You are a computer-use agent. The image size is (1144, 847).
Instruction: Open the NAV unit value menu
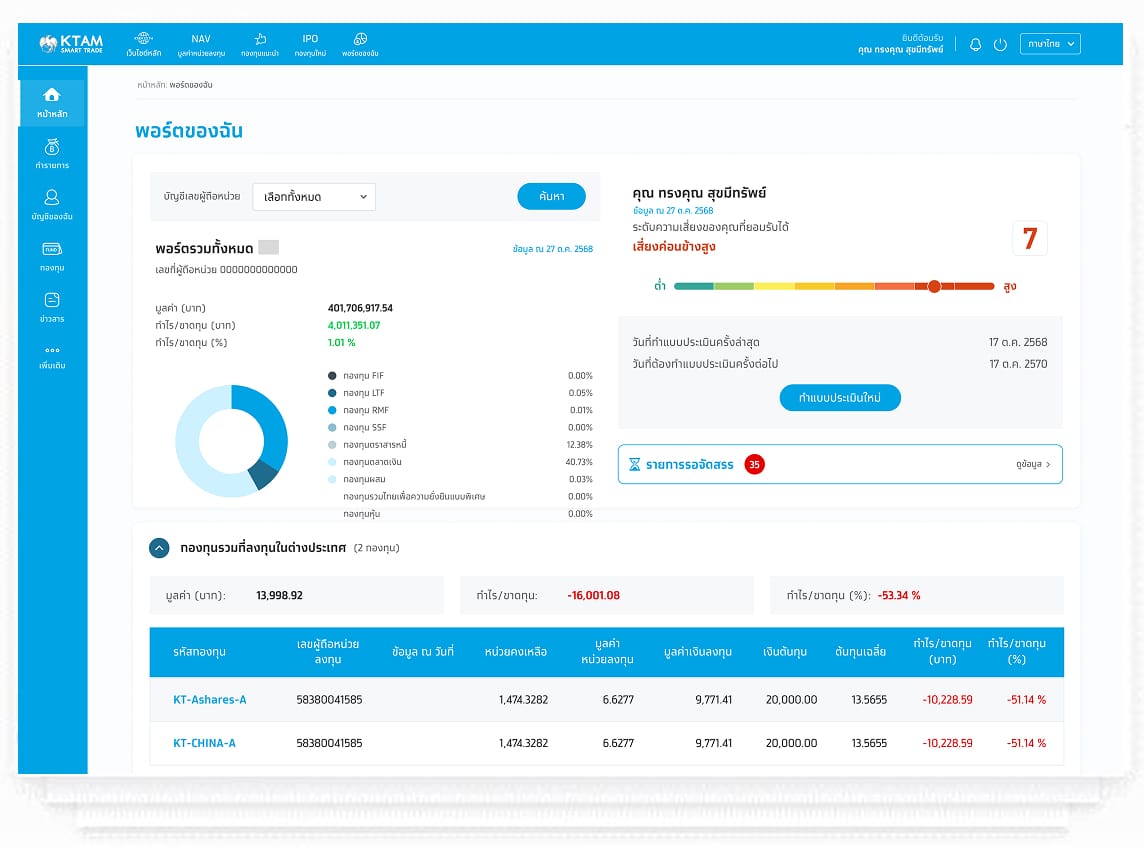(x=201, y=44)
